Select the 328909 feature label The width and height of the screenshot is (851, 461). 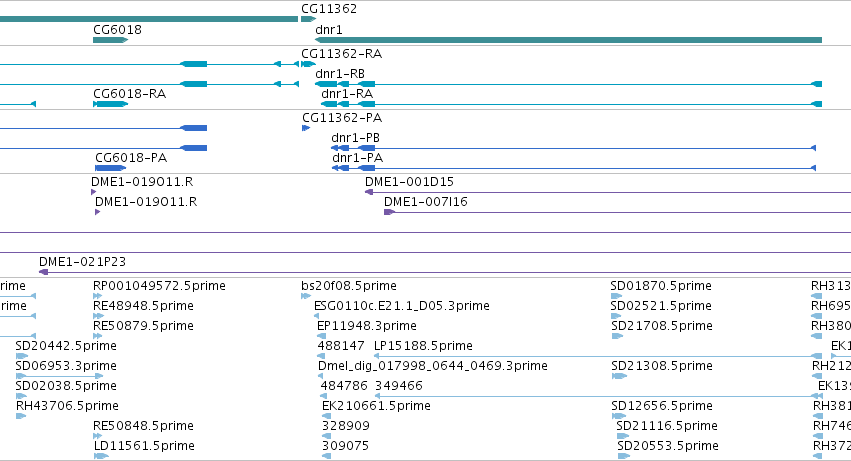point(346,426)
